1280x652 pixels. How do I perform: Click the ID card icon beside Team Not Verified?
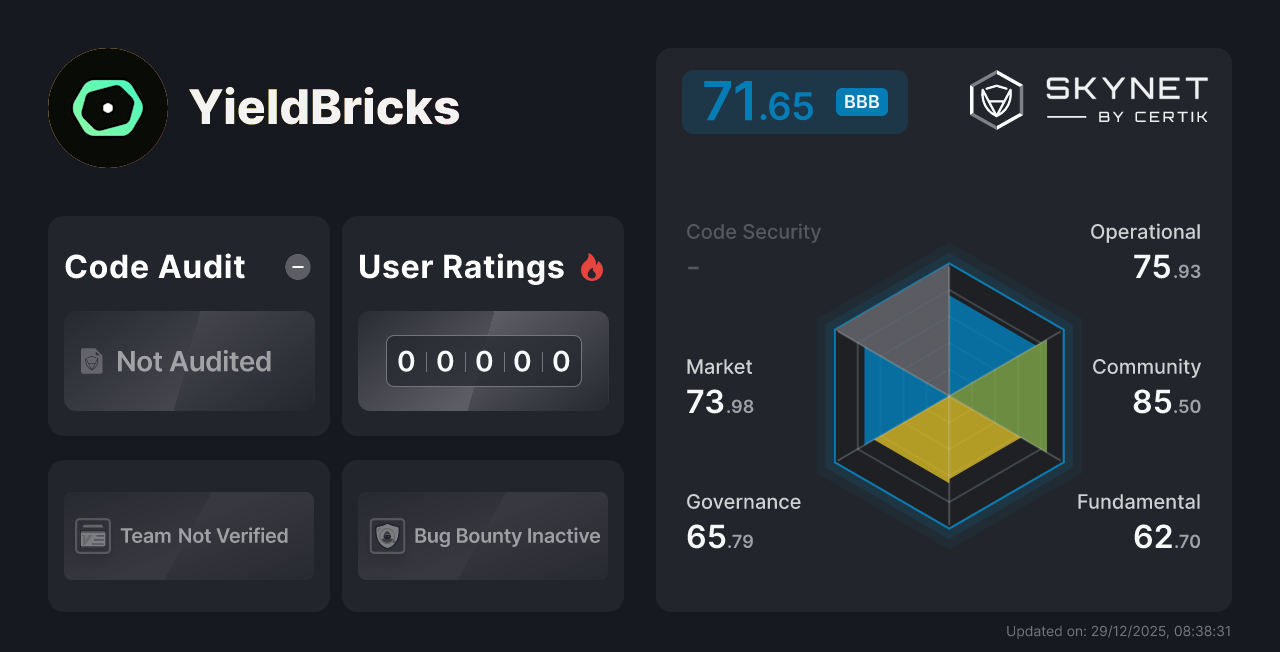93,536
